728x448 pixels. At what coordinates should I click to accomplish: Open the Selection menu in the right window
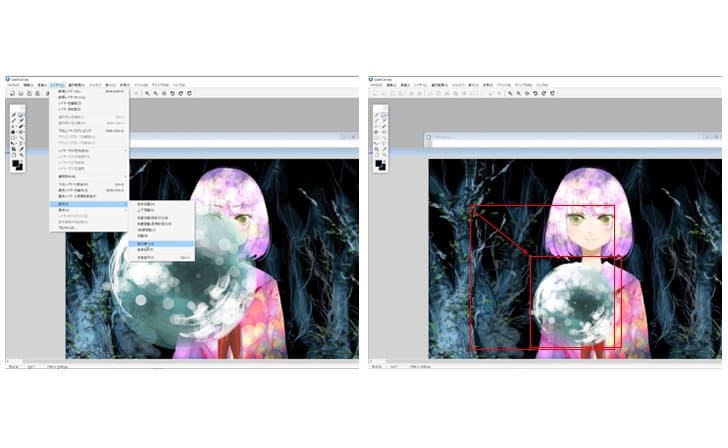[440, 85]
